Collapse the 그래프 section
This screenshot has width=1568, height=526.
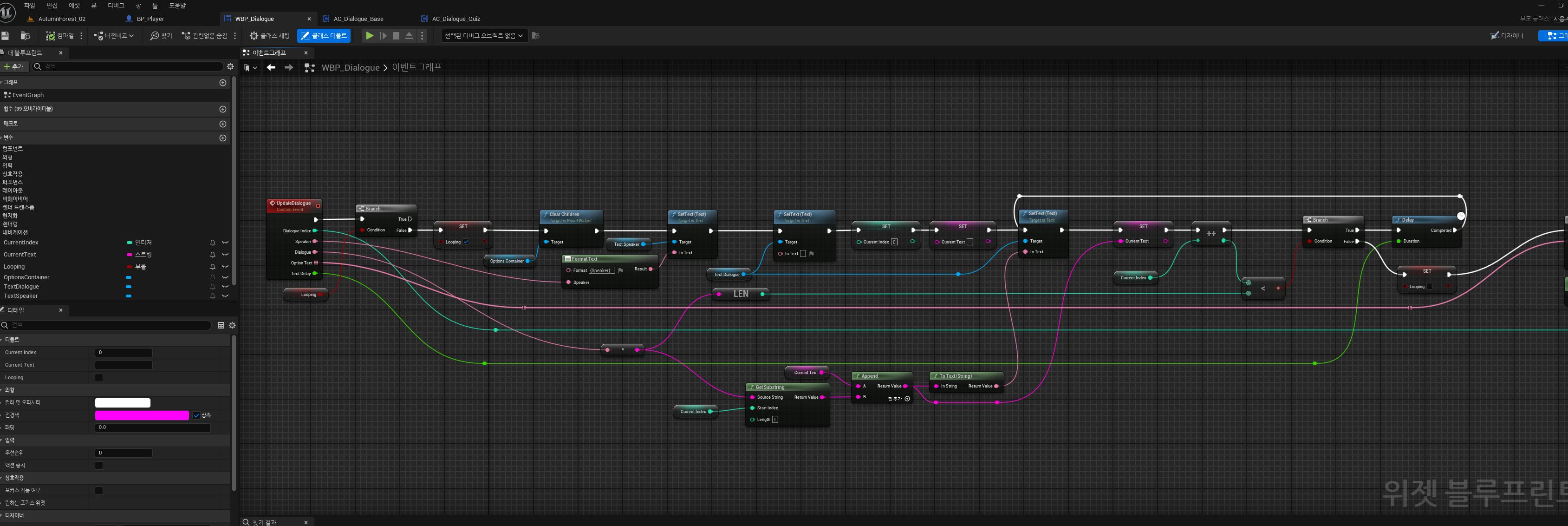tap(2, 82)
